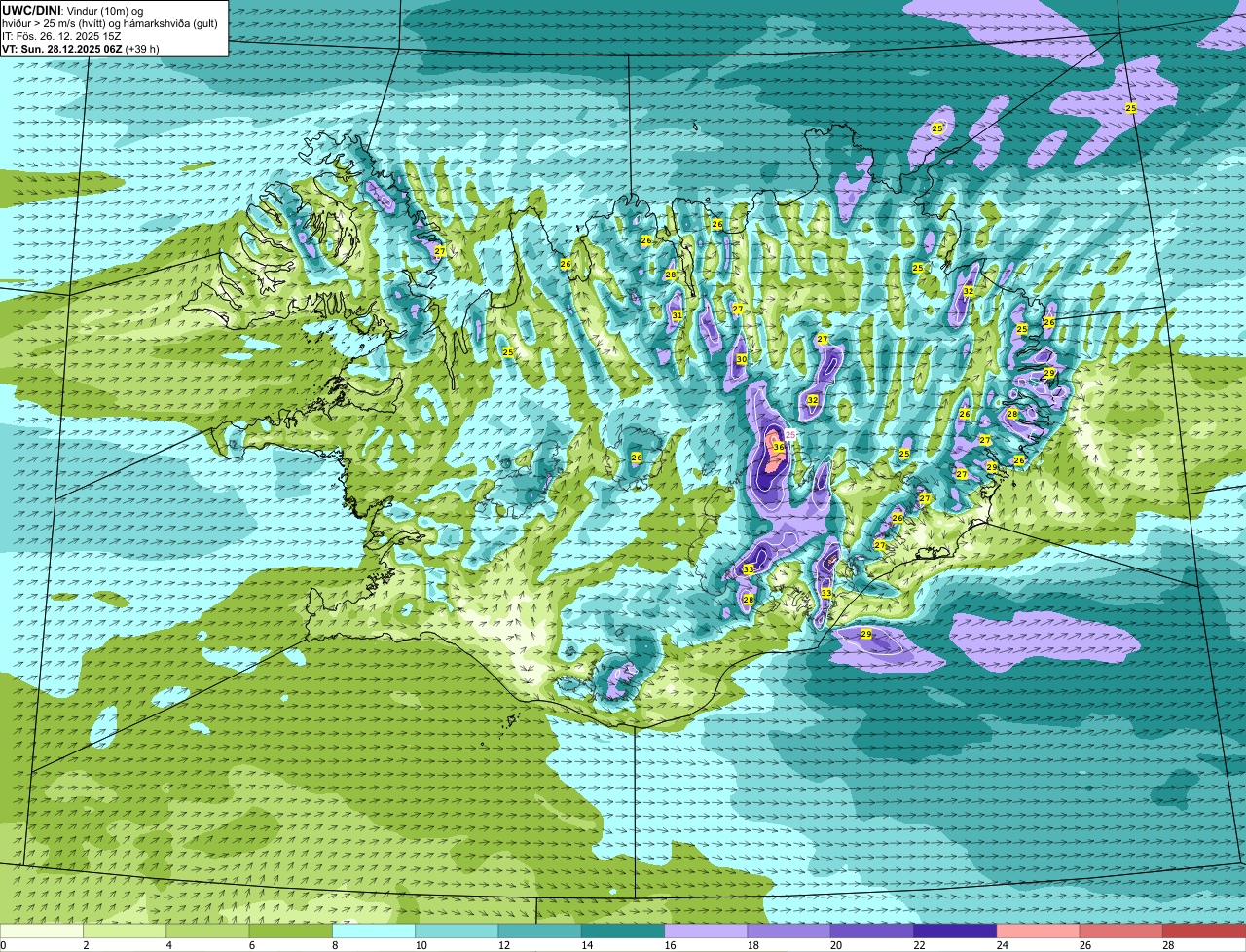The height and width of the screenshot is (952, 1246).
Task: Click the legend tick label "24"
Action: (1002, 945)
